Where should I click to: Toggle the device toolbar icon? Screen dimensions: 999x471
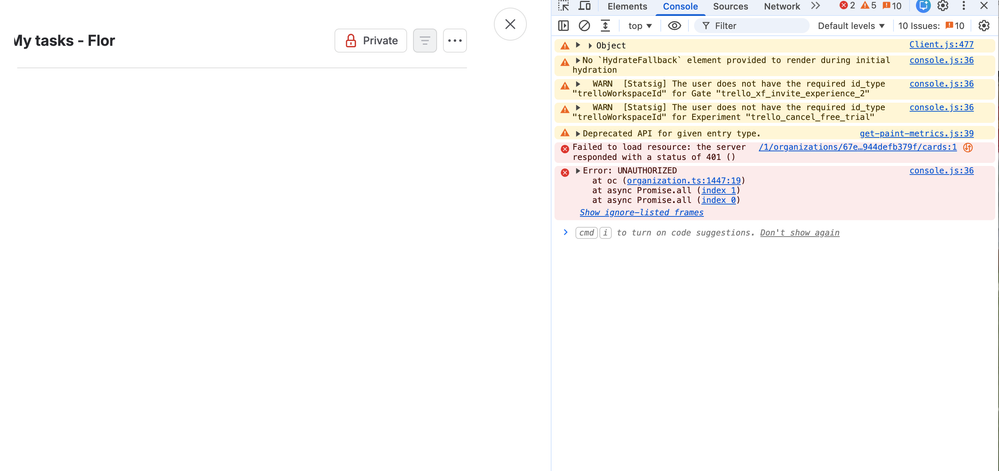point(584,6)
